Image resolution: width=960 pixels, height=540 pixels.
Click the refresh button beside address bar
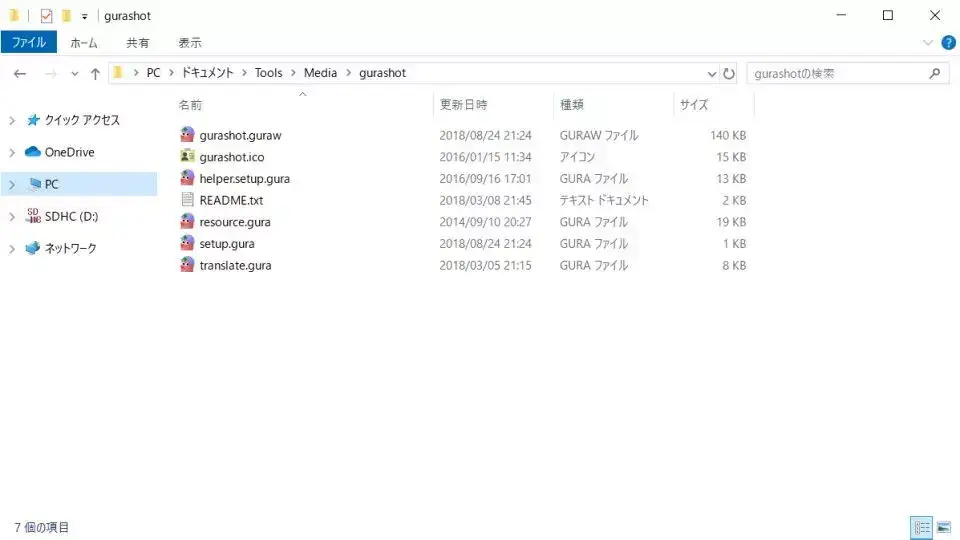click(729, 73)
